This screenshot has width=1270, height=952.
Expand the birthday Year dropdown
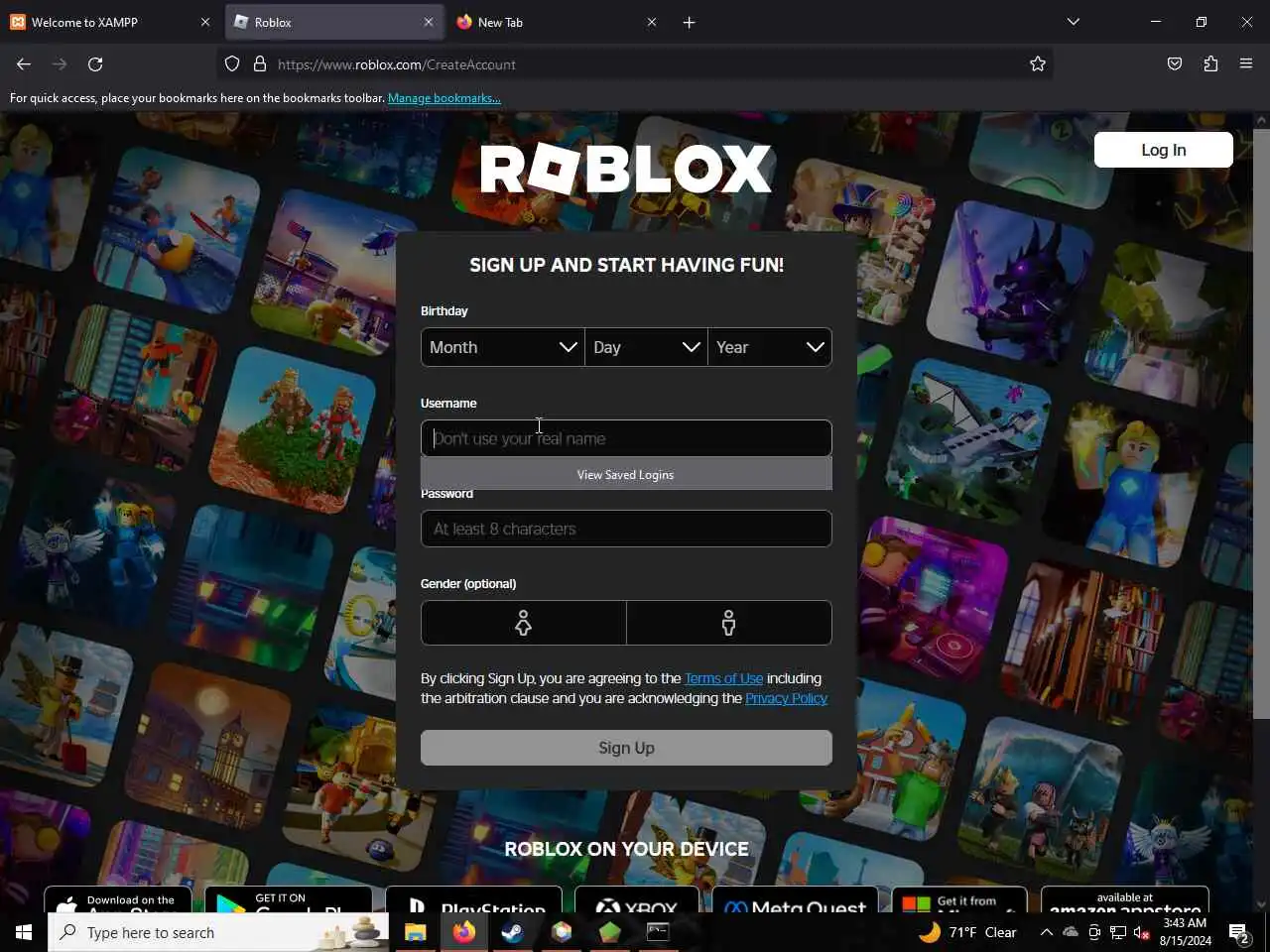tap(770, 347)
